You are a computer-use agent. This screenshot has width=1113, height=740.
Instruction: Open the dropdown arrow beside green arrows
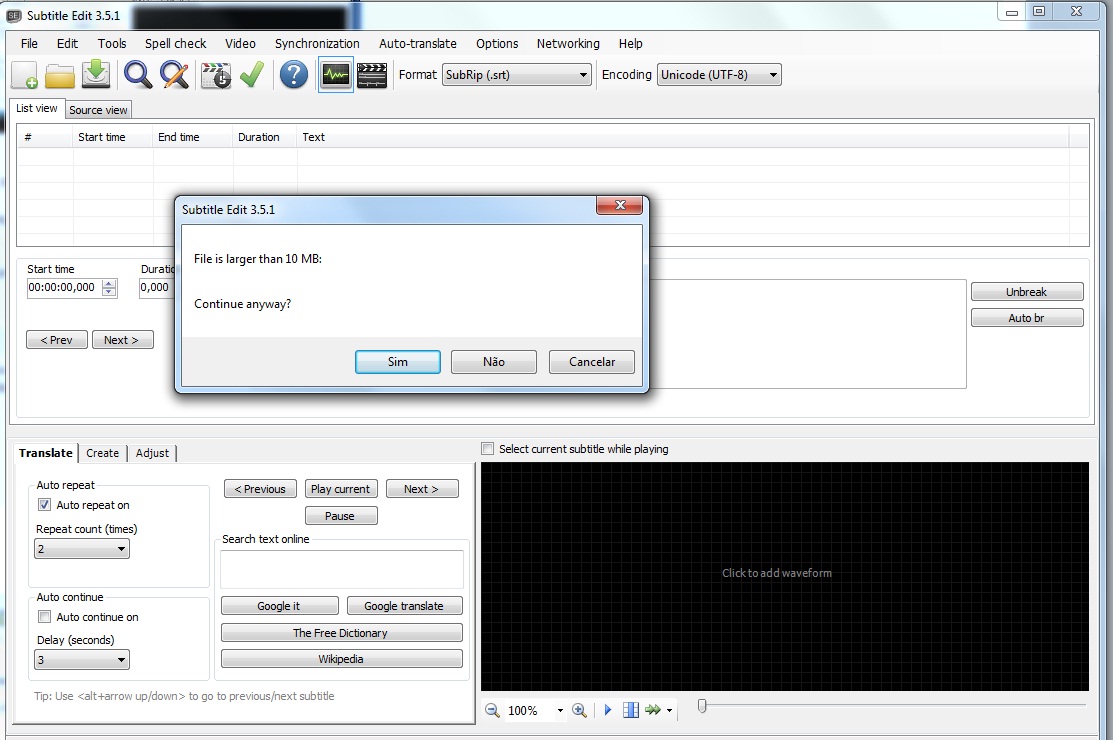tap(669, 710)
